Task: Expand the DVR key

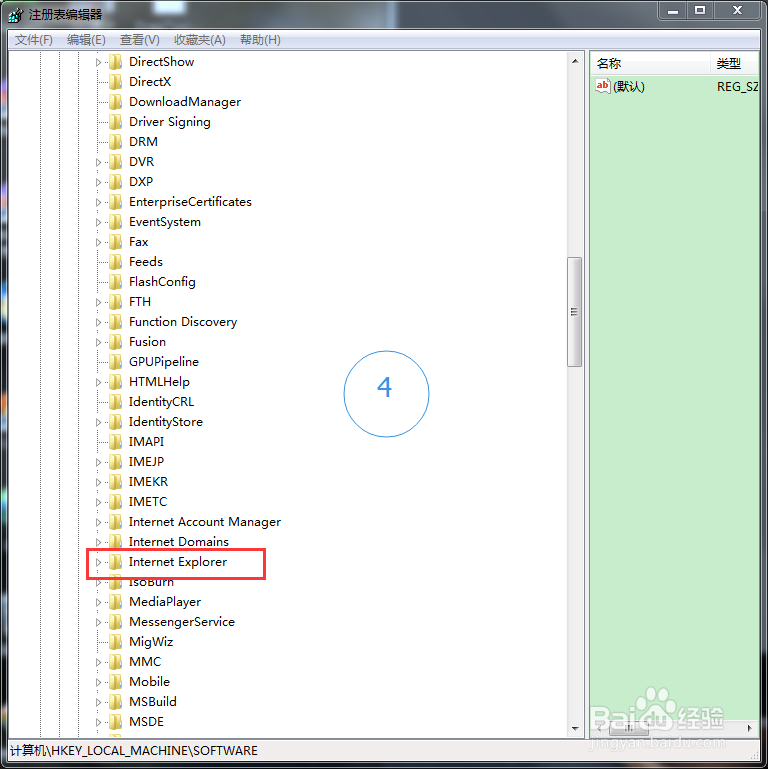Action: coord(98,162)
